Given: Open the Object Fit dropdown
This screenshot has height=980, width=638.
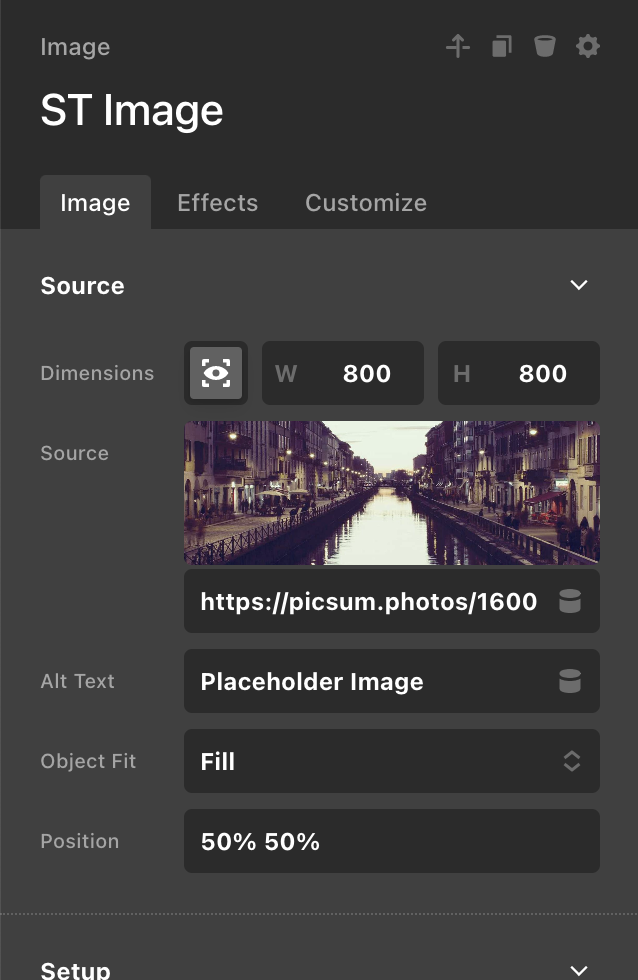Looking at the screenshot, I should (x=391, y=762).
